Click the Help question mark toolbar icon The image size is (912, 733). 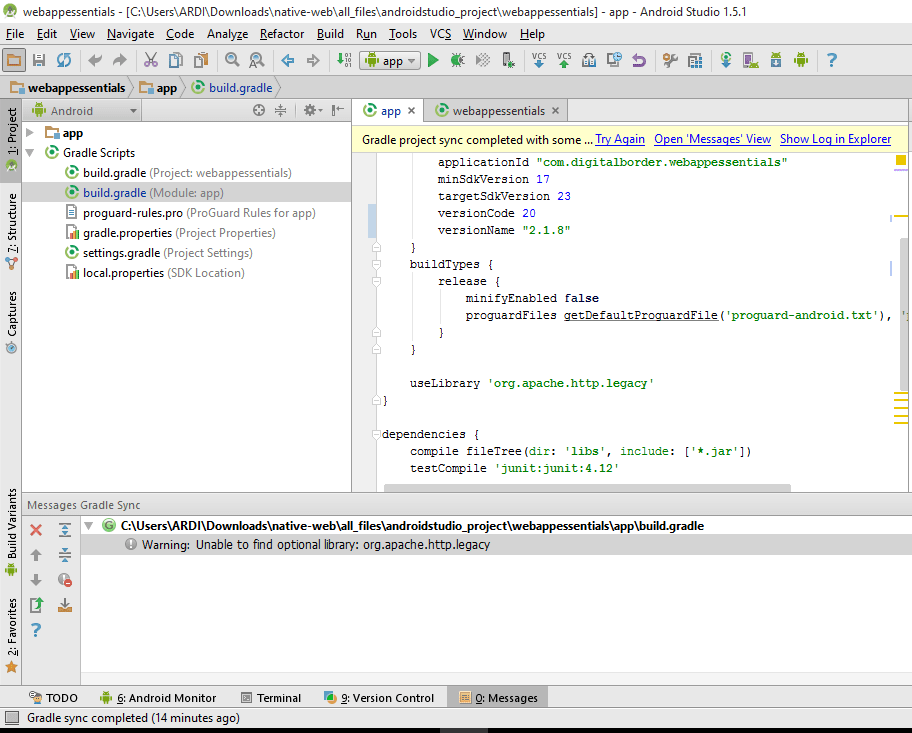832,60
